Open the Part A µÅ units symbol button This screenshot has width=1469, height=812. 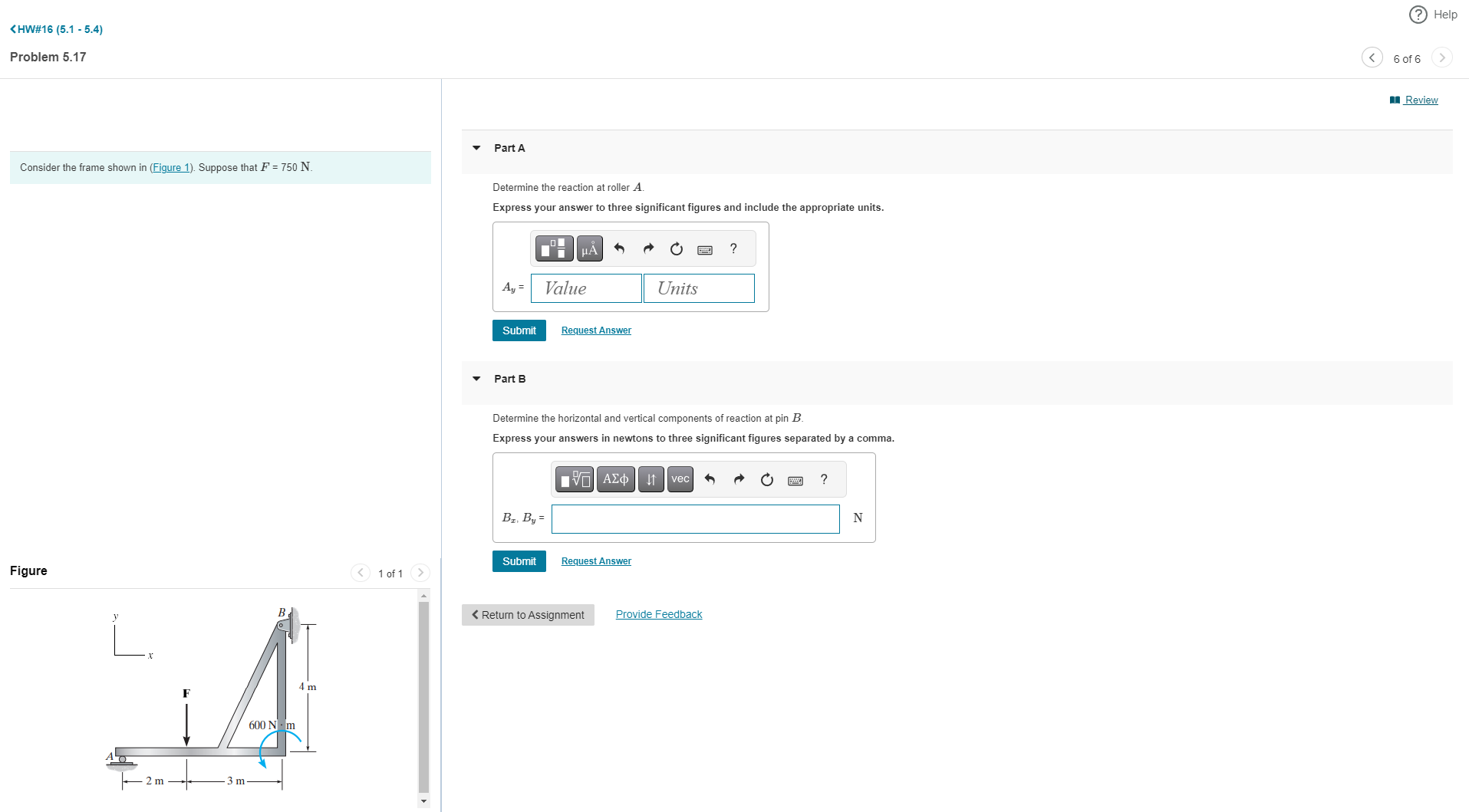coord(589,248)
